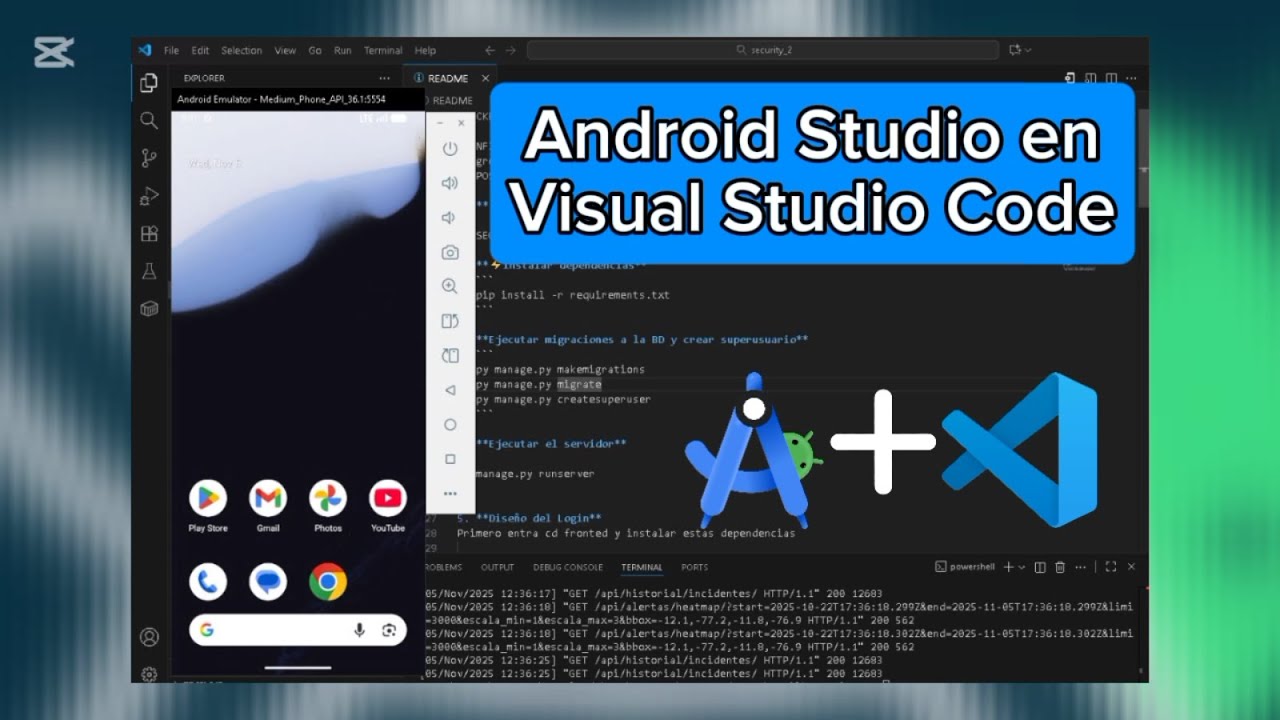Click Explorer panel more actions ellipsis
Viewport: 1280px width, 720px height.
384,78
